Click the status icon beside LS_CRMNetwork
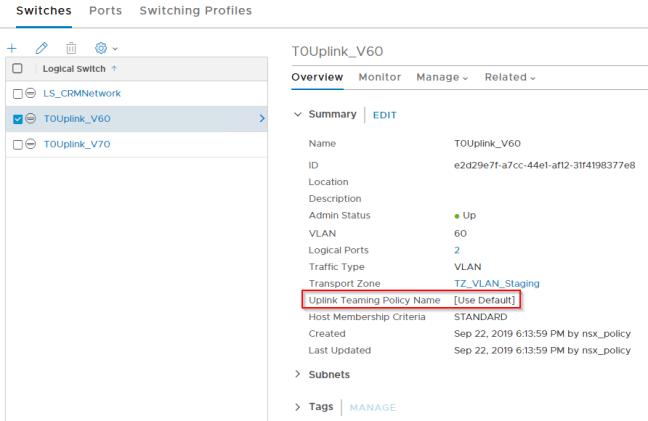 (32, 94)
